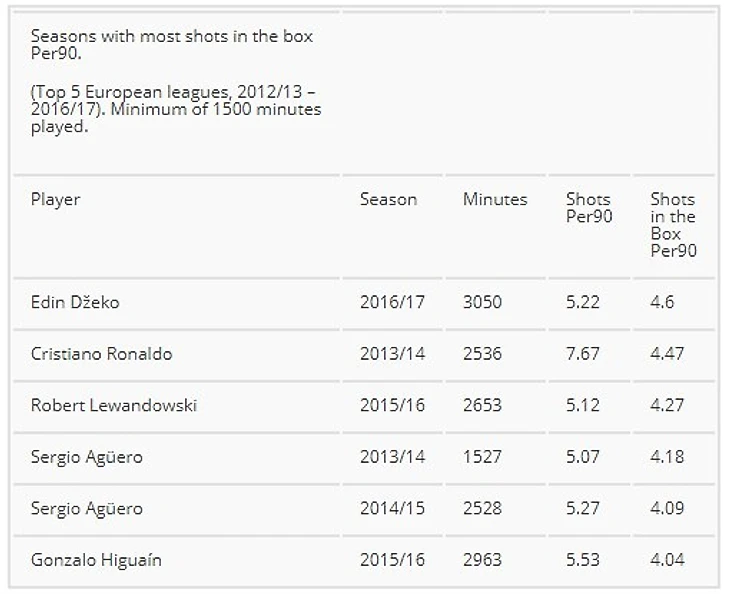
Task: Select the 2653 minutes cell
Action: tap(482, 405)
